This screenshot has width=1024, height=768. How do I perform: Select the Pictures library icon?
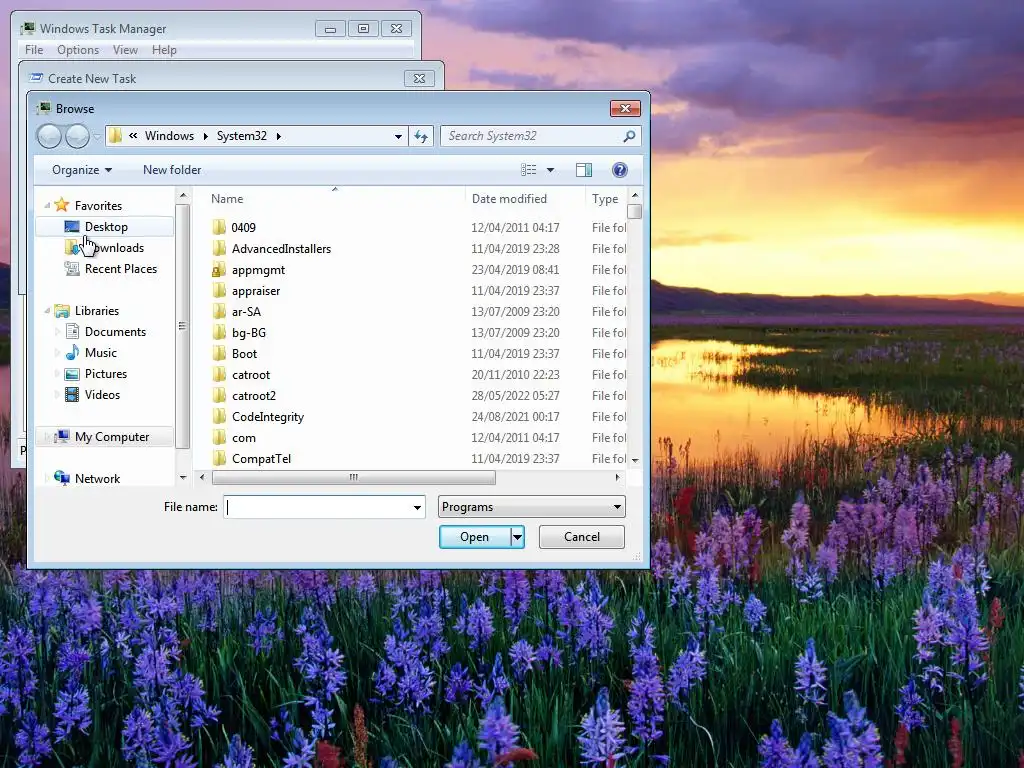click(72, 374)
